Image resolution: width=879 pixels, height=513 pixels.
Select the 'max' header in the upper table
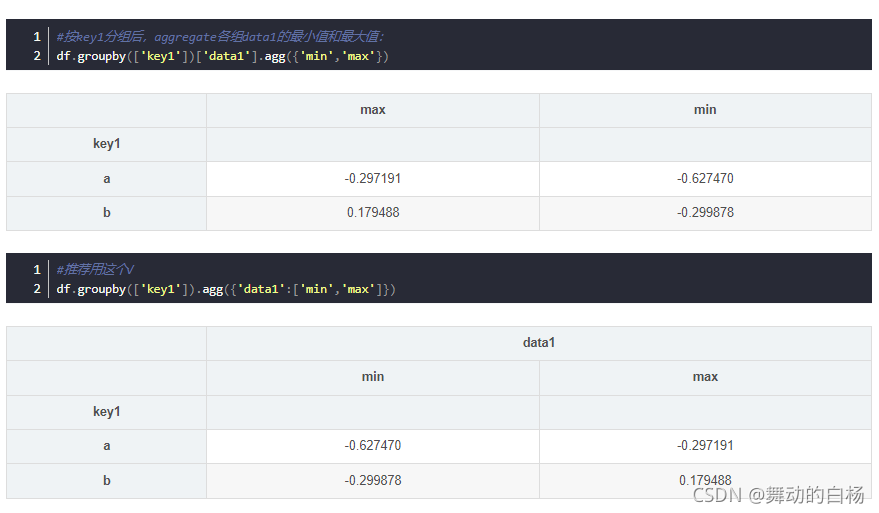tap(373, 110)
